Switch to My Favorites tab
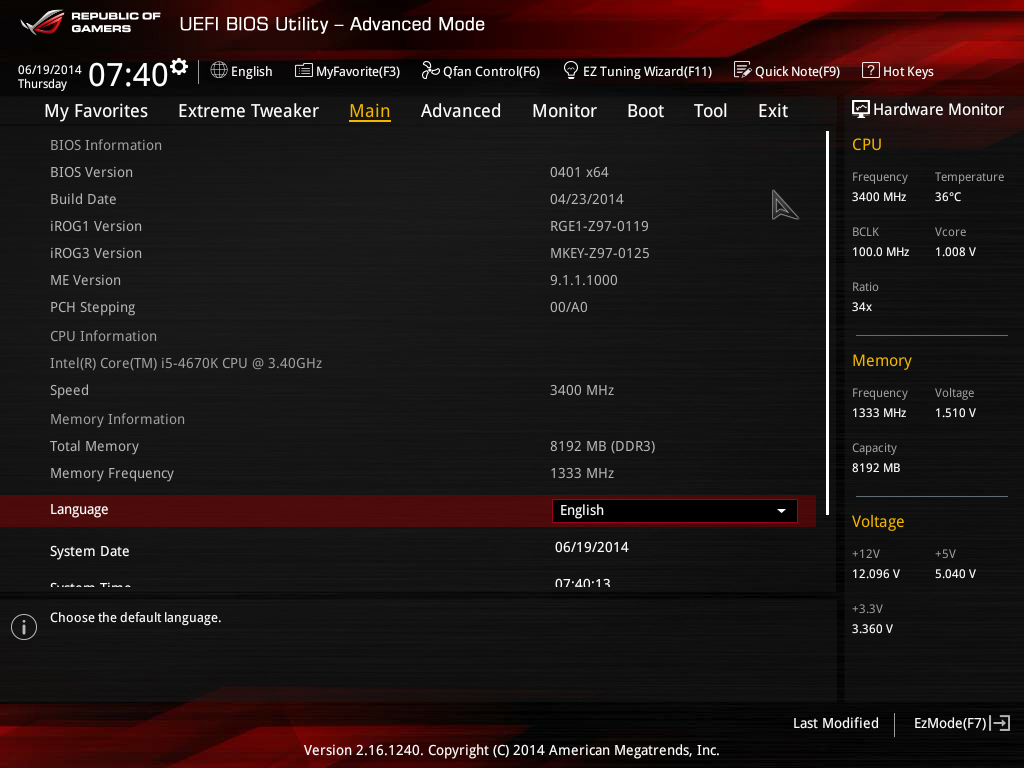This screenshot has width=1024, height=768. (x=96, y=111)
